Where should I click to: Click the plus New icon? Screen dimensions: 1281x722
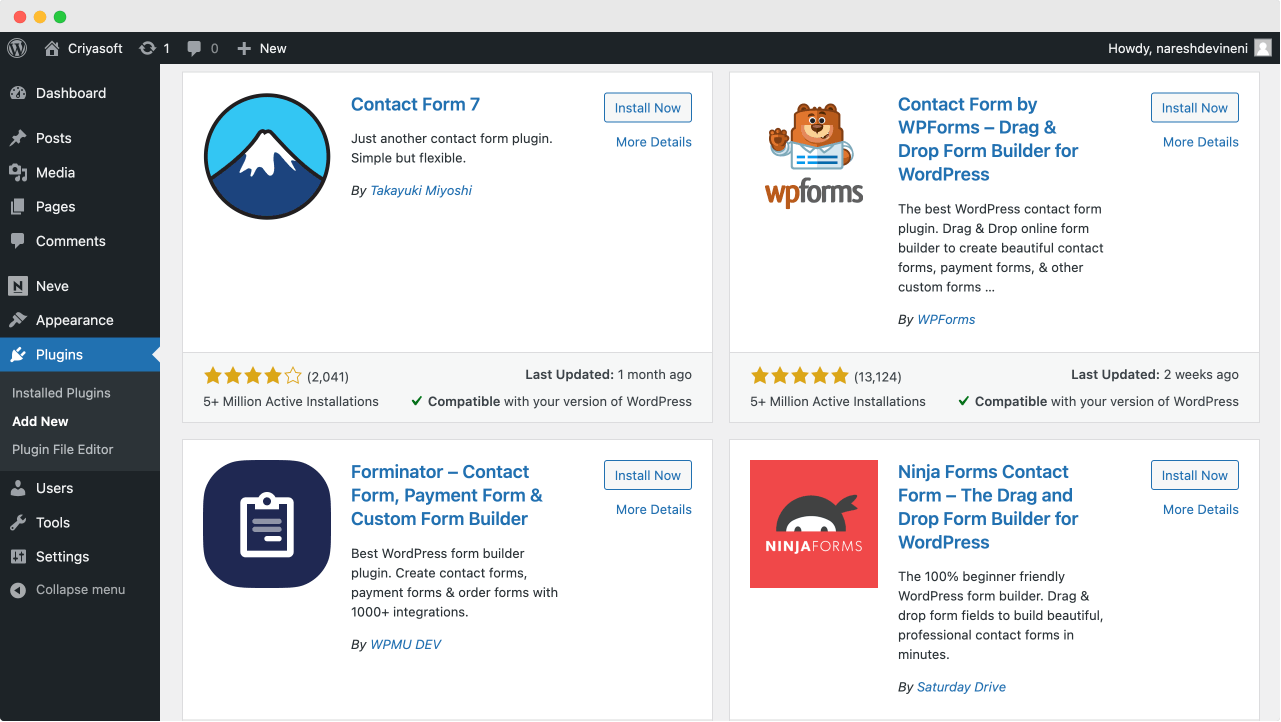244,48
